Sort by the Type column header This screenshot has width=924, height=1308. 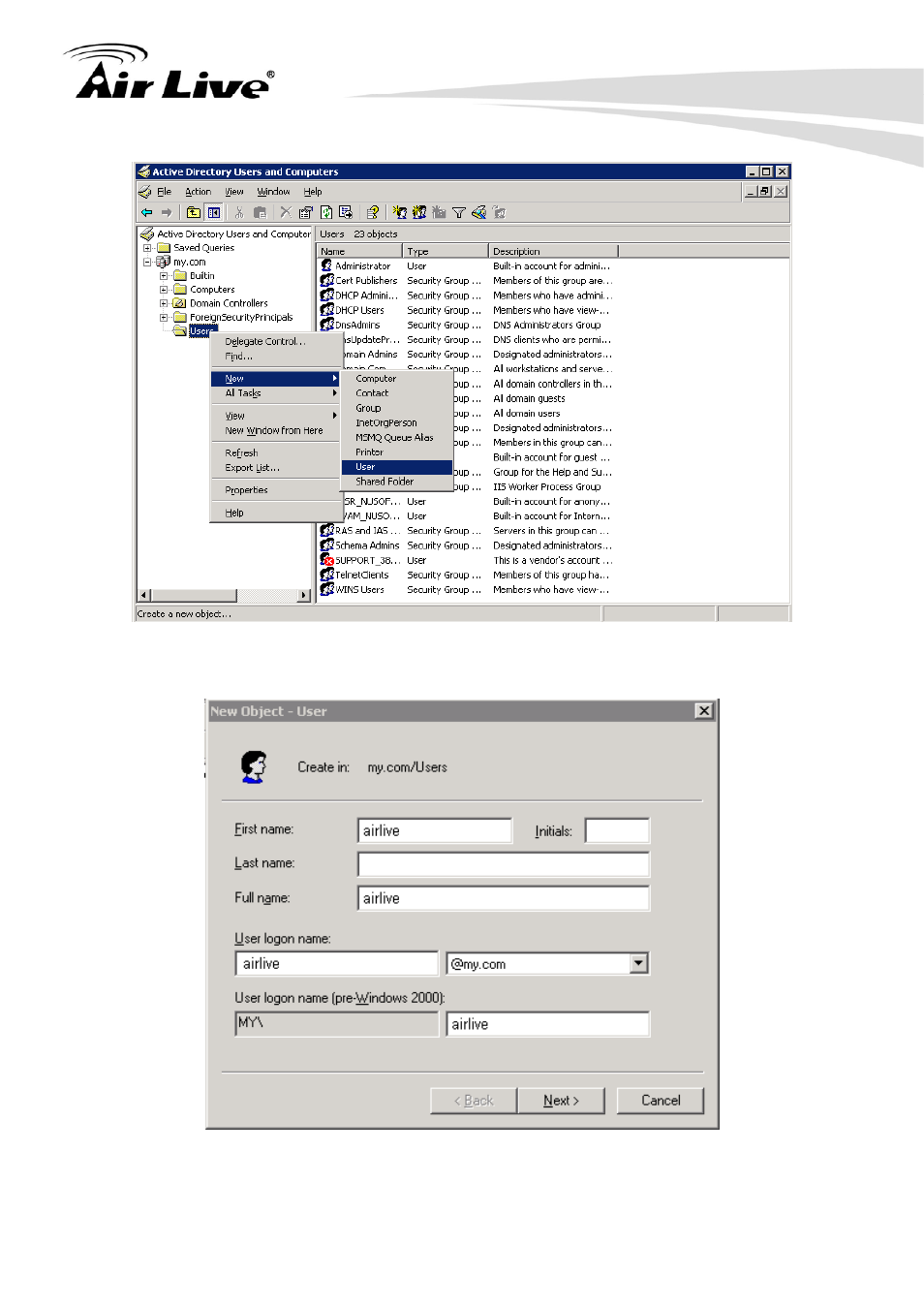click(446, 251)
